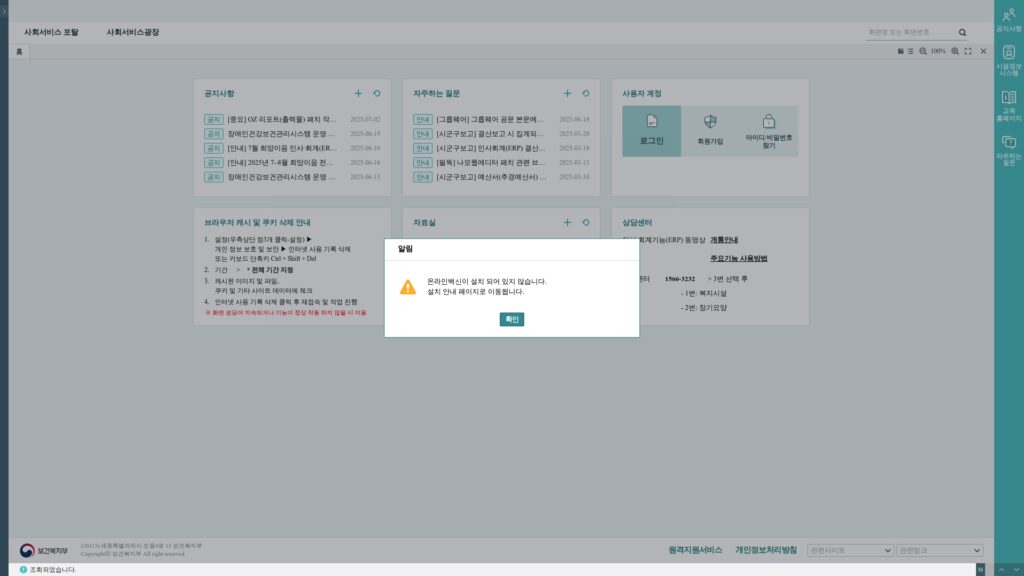Refresh the 공지사항 panel

[377, 93]
